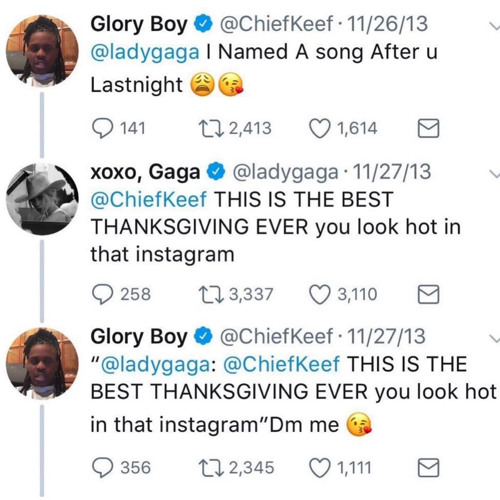Like the 'Dm me' tweet

click(320, 468)
